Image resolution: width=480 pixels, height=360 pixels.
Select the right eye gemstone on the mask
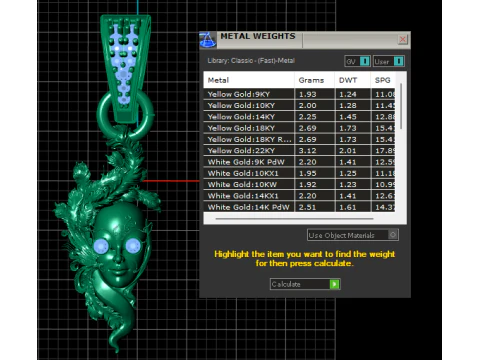(133, 246)
